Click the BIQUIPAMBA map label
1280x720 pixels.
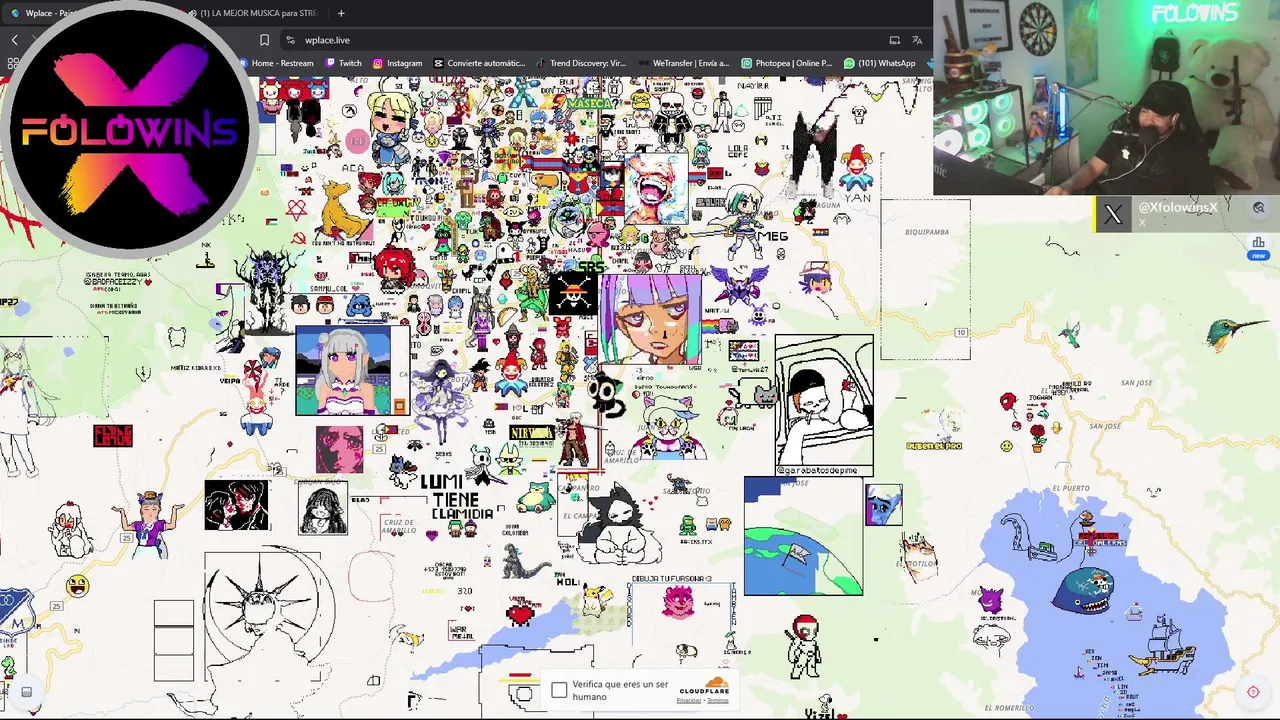[x=927, y=232]
